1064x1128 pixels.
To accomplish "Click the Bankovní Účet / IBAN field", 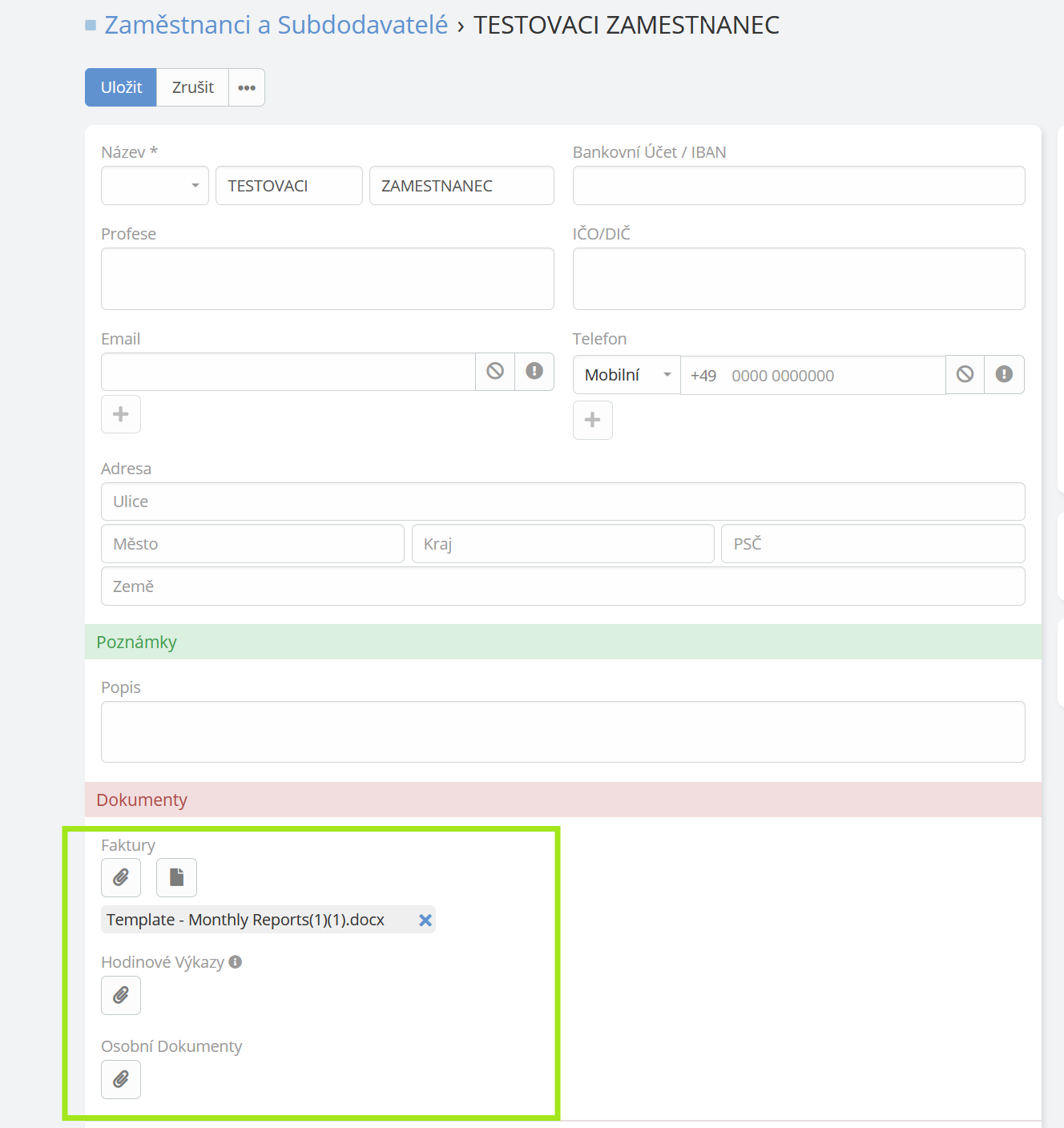I will pyautogui.click(x=799, y=186).
